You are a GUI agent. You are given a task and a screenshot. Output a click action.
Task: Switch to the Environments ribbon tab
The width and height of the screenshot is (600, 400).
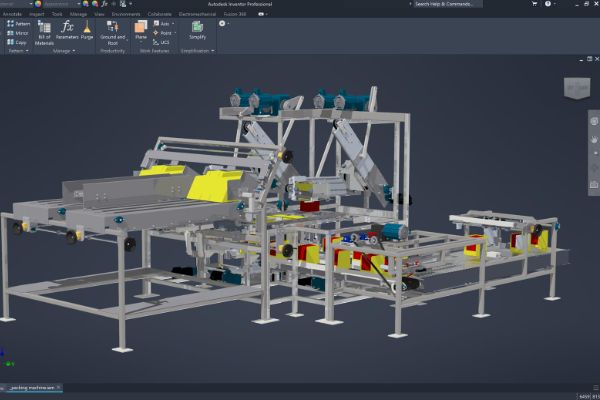click(x=126, y=14)
